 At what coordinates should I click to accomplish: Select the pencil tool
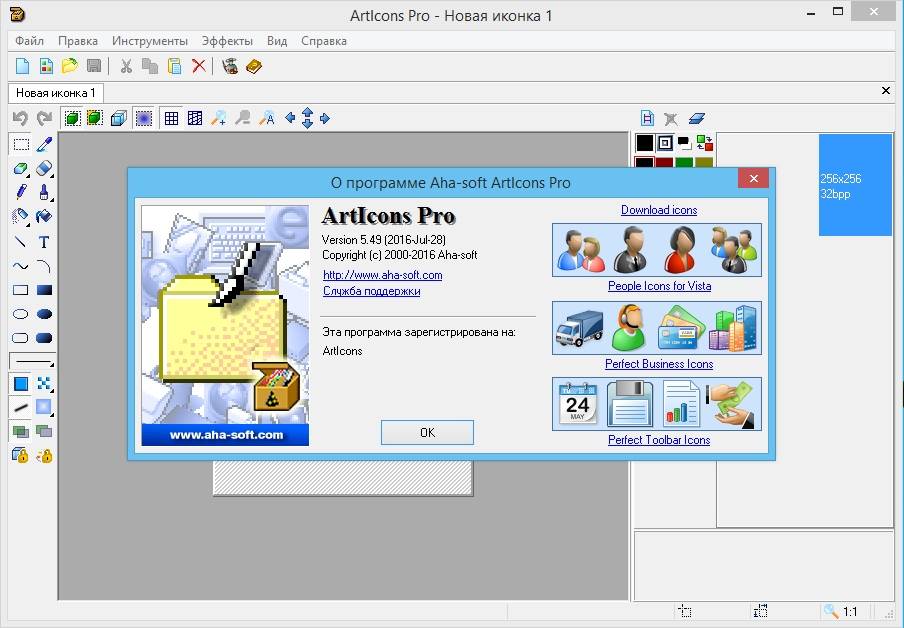click(x=21, y=191)
